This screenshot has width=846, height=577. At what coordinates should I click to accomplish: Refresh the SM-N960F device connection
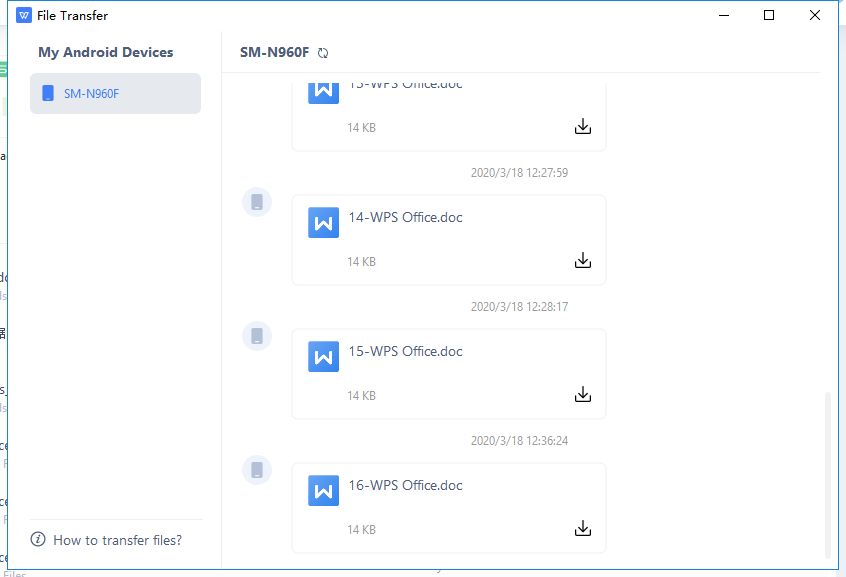pyautogui.click(x=323, y=53)
